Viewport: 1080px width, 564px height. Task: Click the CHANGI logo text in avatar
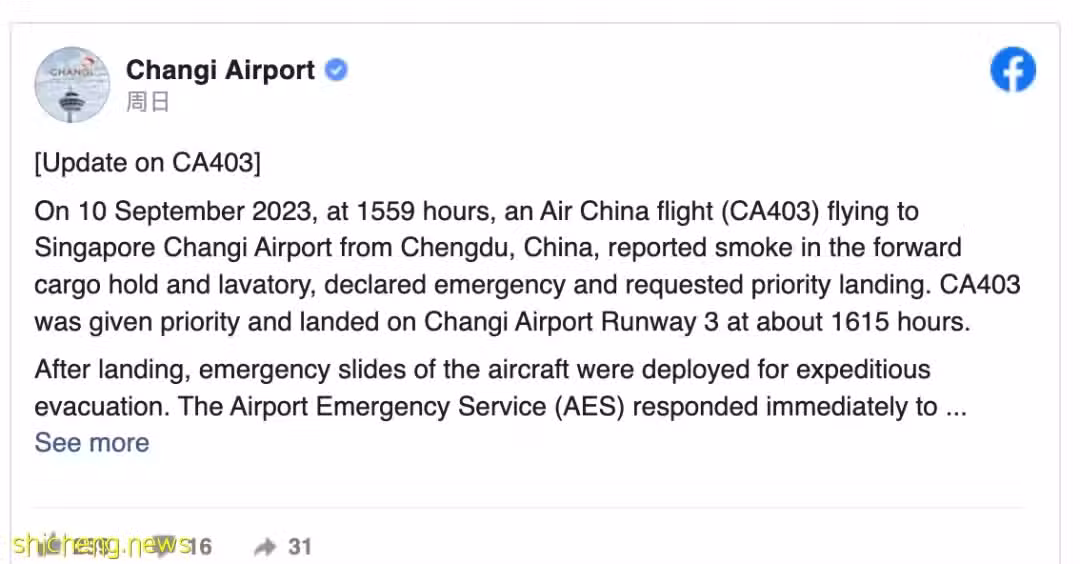click(x=71, y=71)
